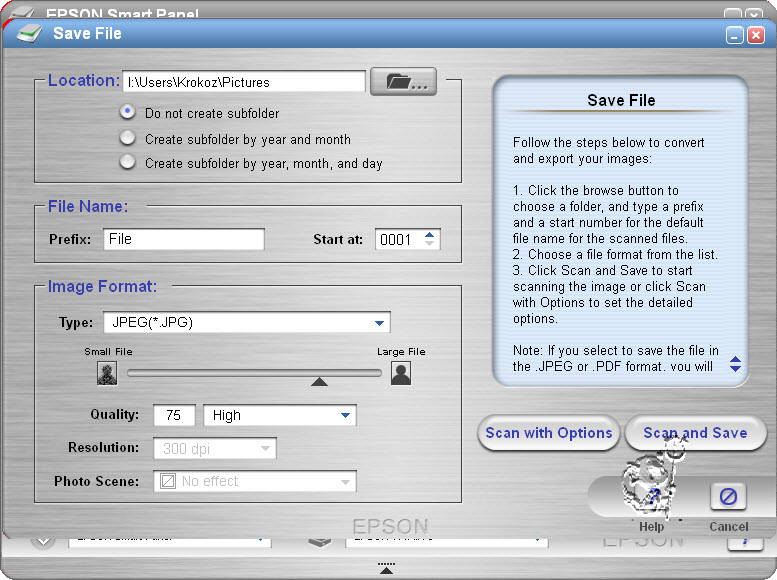
Task: Click the Quality value field showing 75
Action: tap(174, 415)
